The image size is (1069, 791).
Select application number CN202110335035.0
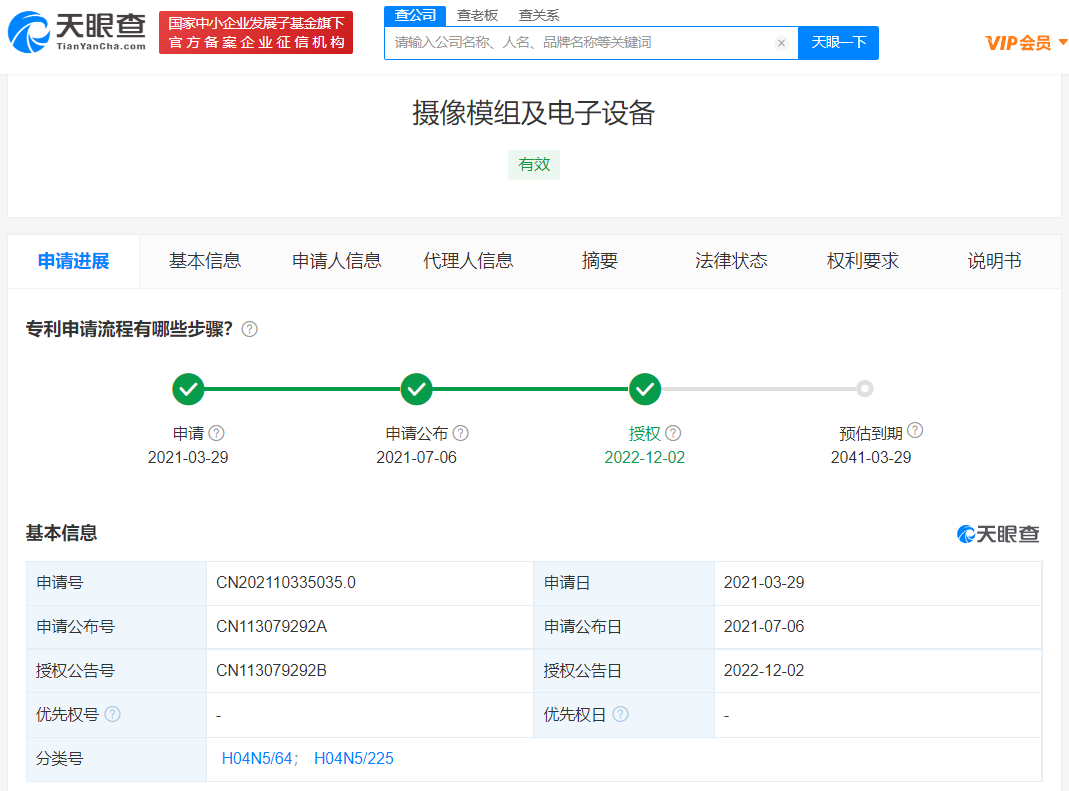click(286, 582)
